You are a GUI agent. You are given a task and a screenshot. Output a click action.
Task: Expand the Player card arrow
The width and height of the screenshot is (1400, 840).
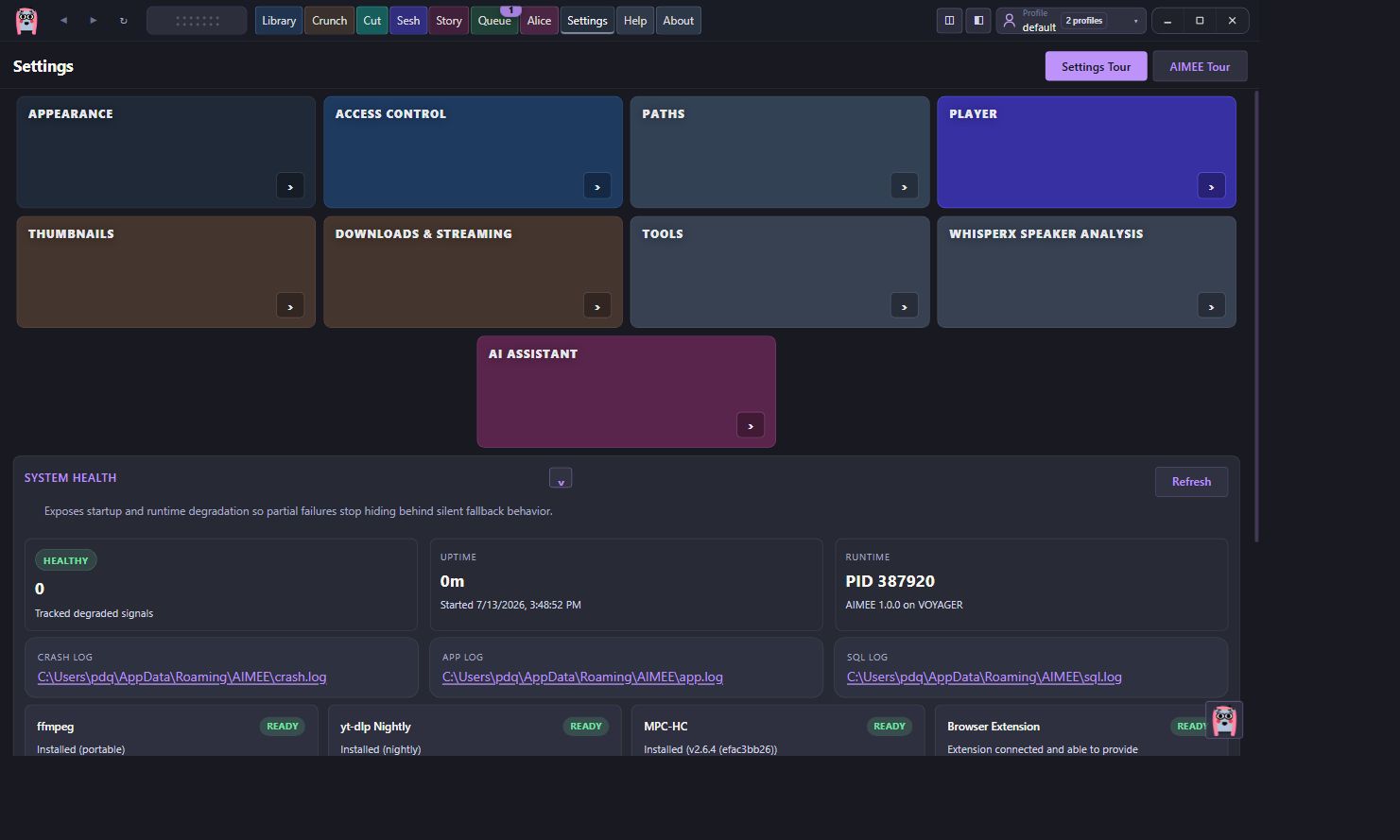point(1212,186)
